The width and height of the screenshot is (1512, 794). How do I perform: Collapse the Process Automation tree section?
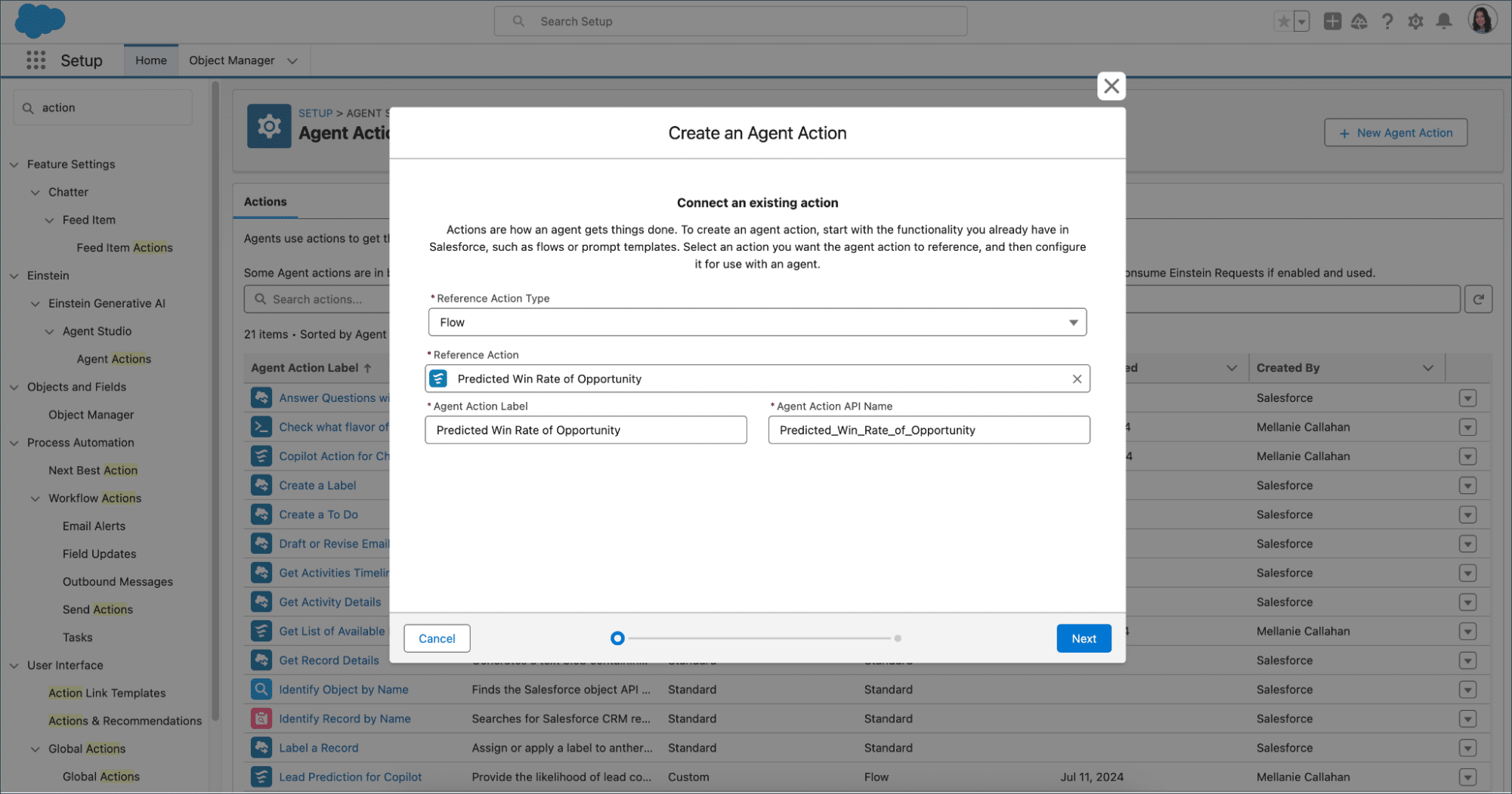pyautogui.click(x=14, y=443)
